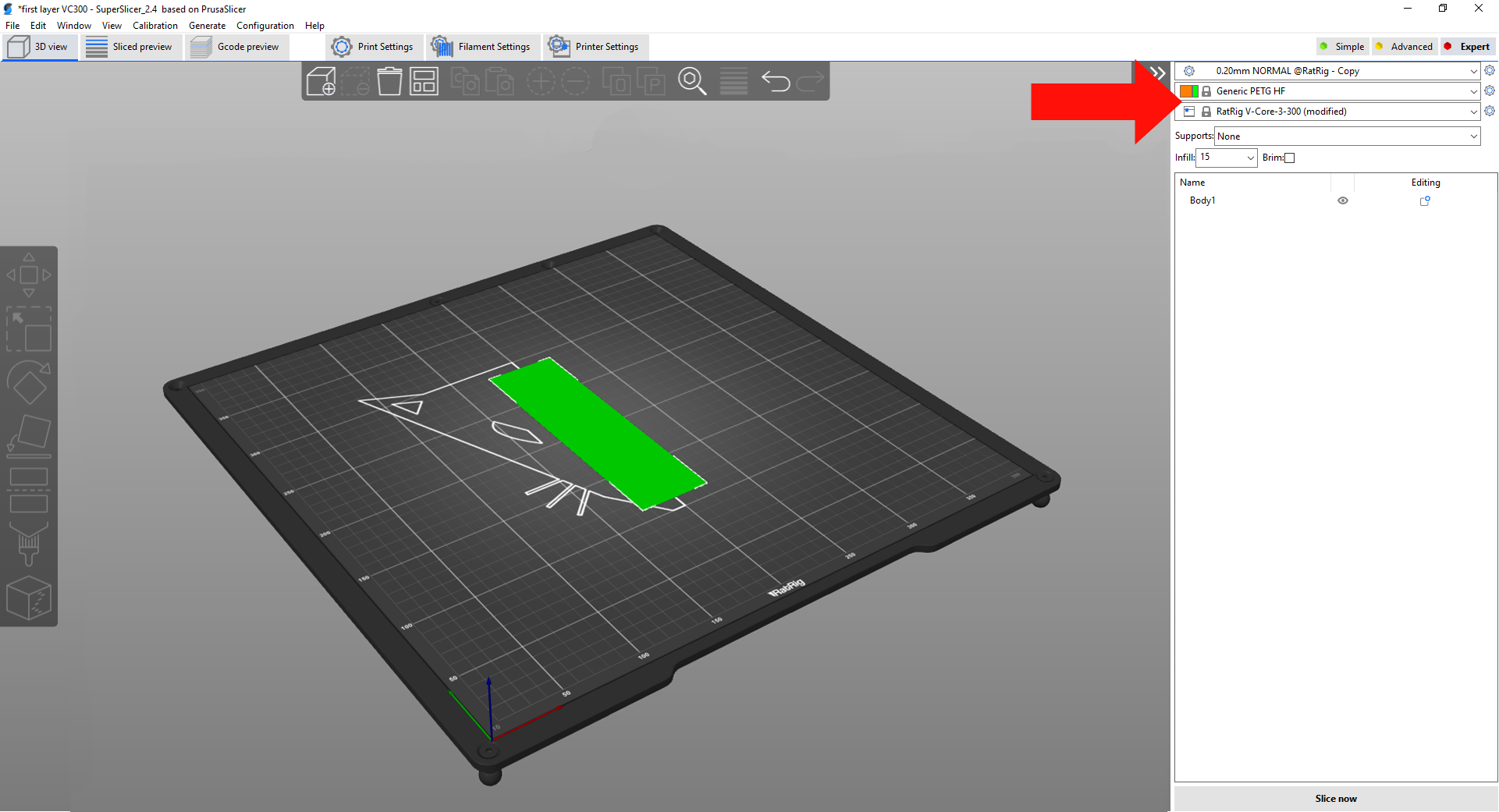
Task: Select the Place on face tool
Action: coord(29,436)
